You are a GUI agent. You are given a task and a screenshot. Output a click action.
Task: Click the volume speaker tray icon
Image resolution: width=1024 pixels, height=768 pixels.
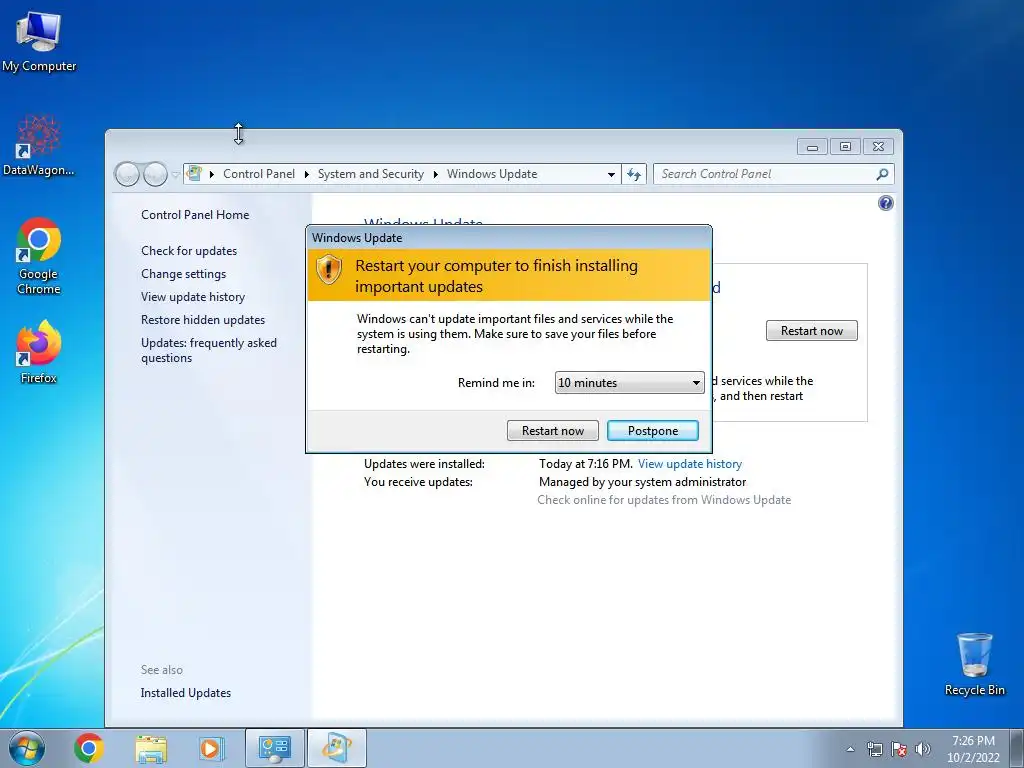[x=922, y=749]
